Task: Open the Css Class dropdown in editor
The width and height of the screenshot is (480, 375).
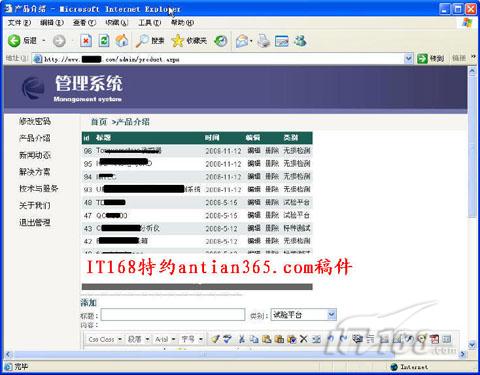Action: tap(105, 339)
